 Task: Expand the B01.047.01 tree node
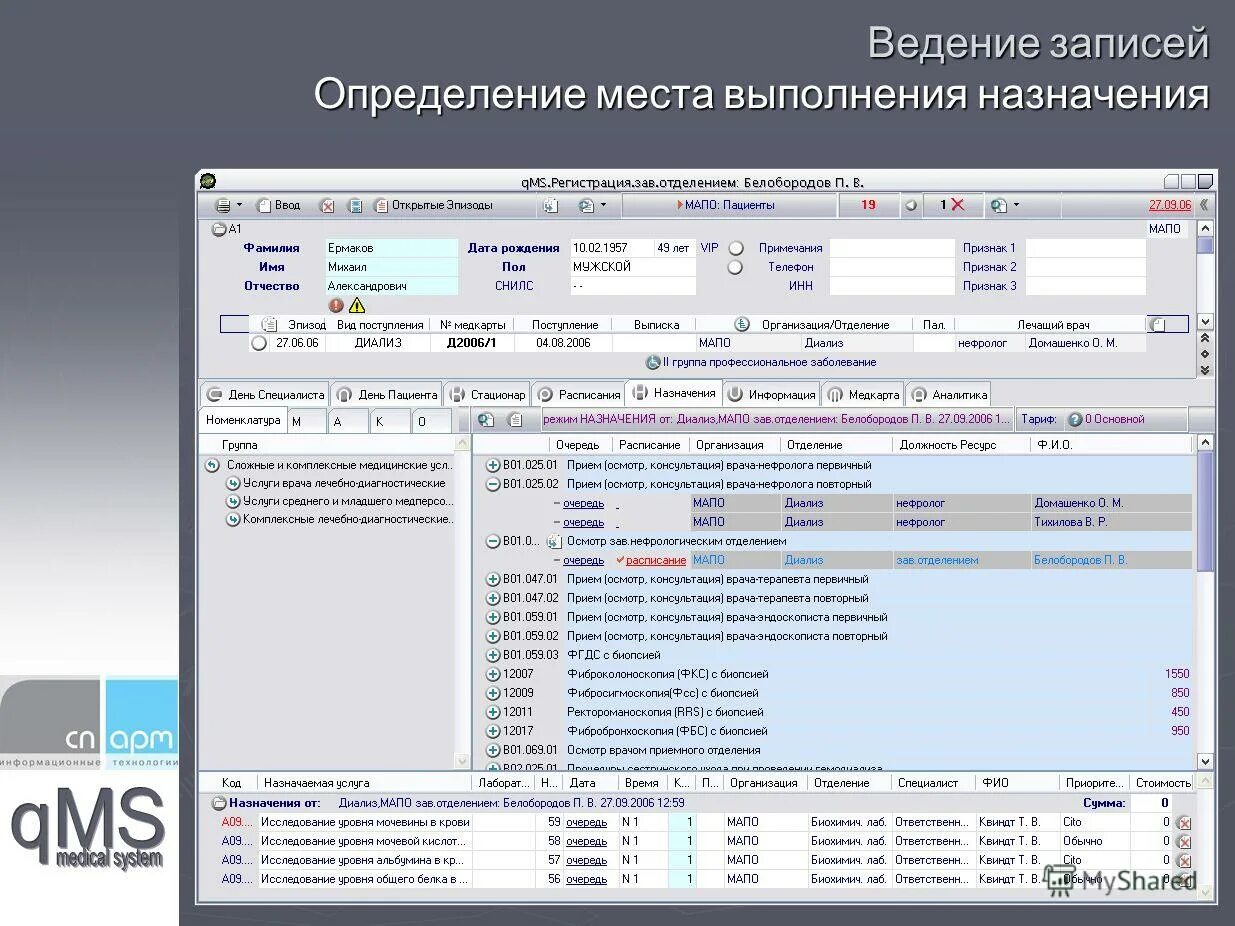491,579
